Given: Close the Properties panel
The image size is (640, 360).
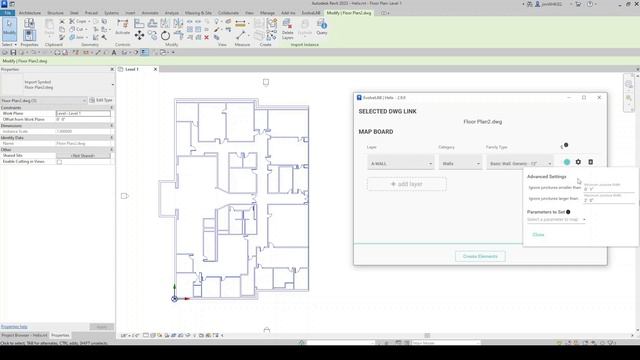Looking at the screenshot, I should click(112, 69).
